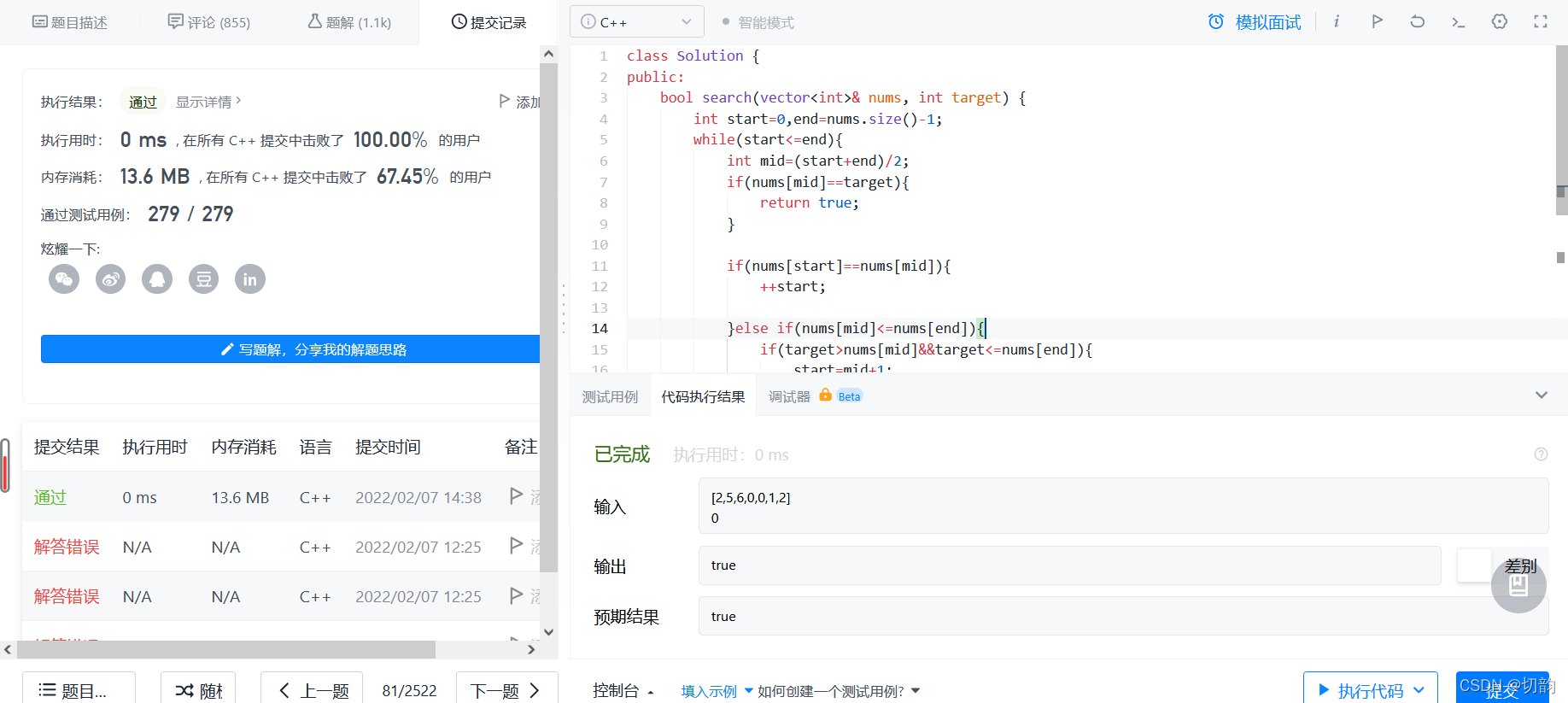Expand 显示详情 details link
Viewport: 1568px width, 703px height.
(x=208, y=102)
